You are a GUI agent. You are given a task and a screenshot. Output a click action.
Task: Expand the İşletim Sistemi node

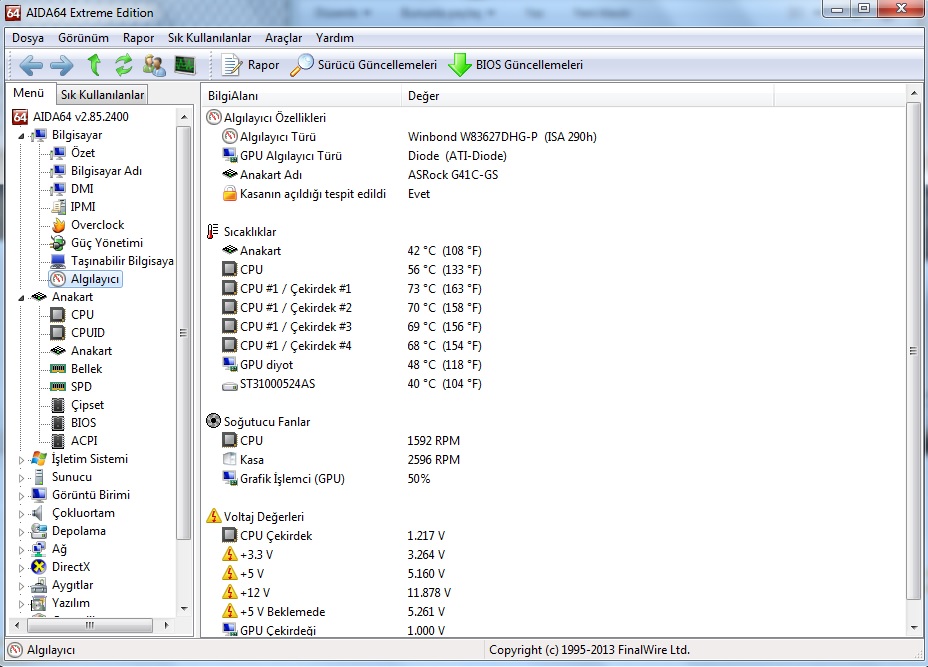21,460
